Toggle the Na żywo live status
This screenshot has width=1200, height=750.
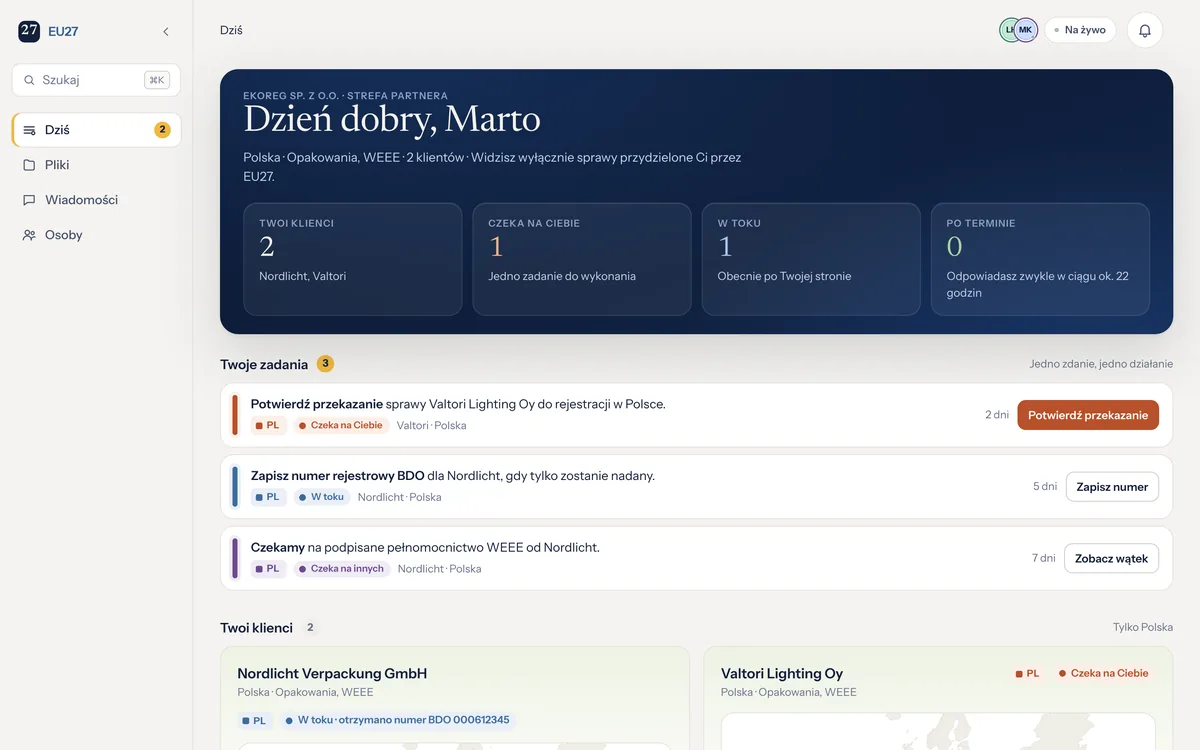(1080, 30)
